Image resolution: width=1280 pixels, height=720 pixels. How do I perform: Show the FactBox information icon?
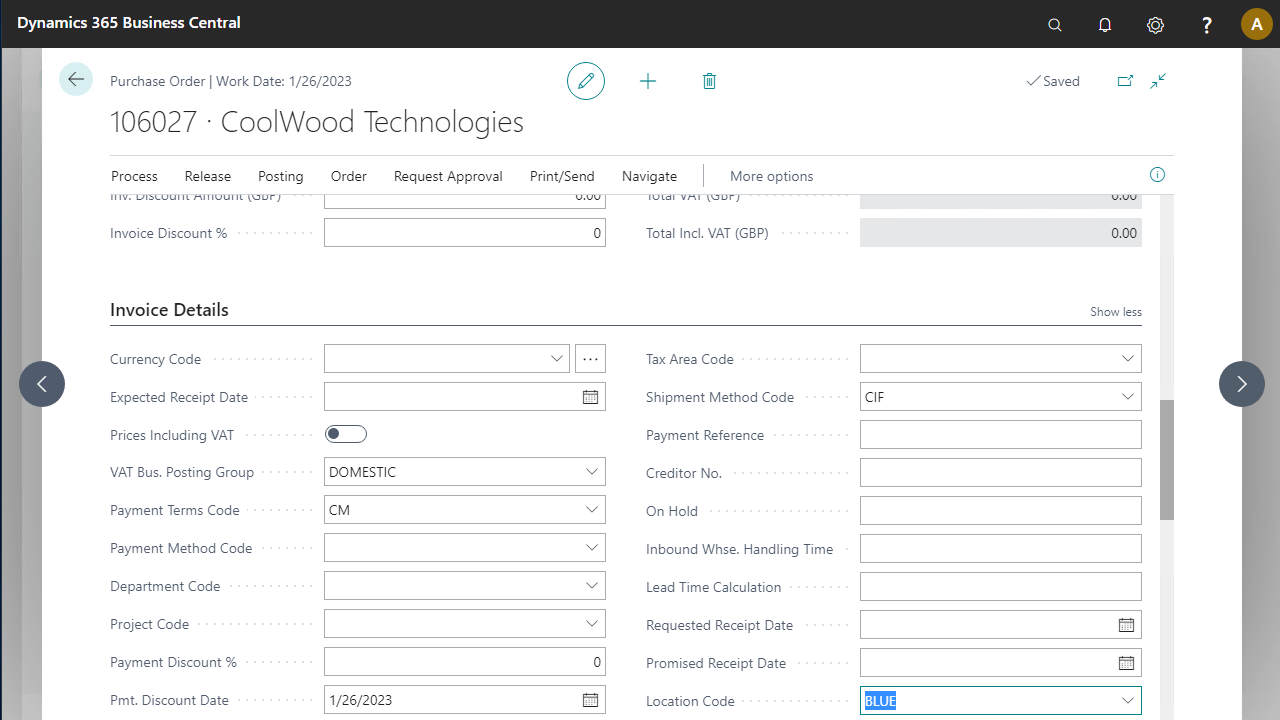pyautogui.click(x=1157, y=175)
